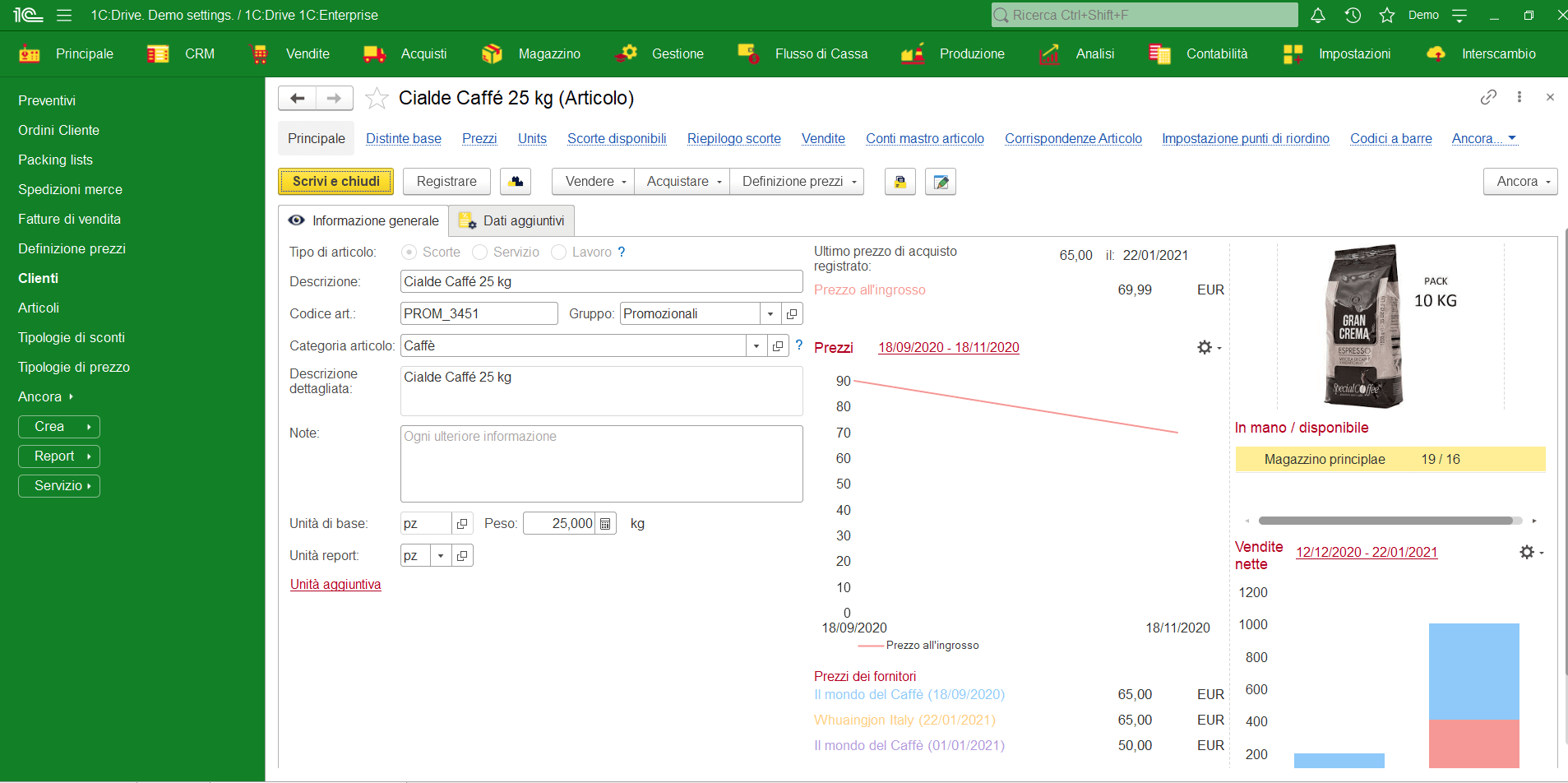The height and width of the screenshot is (783, 1568).
Task: Open Ordini Cliente in the sidebar
Action: [59, 130]
